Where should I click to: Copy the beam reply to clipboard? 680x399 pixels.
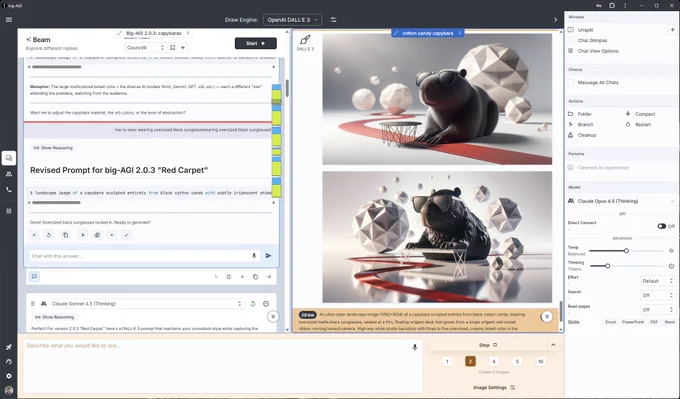pyautogui.click(x=65, y=235)
